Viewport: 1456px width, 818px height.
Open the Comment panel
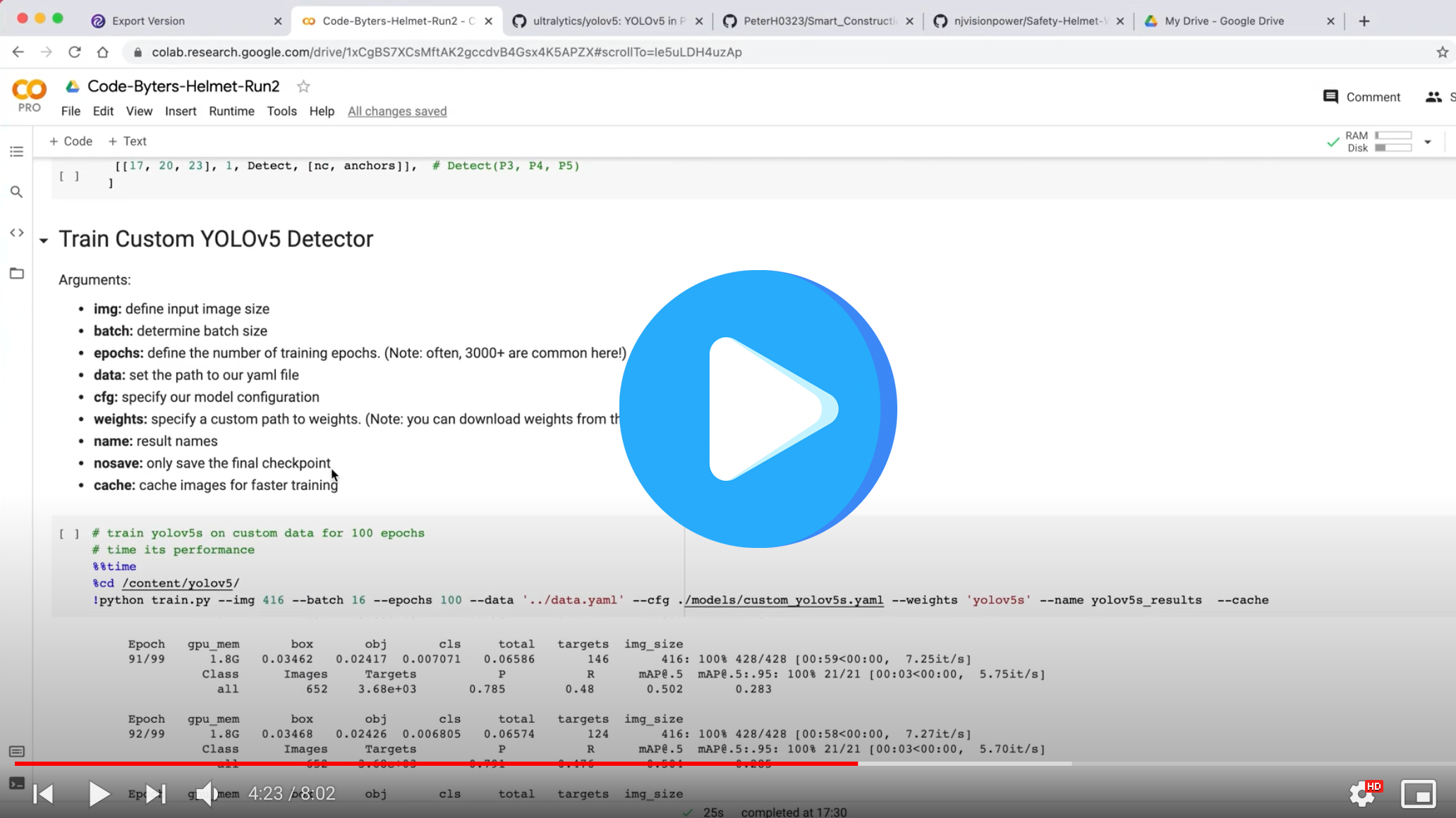pos(1361,97)
